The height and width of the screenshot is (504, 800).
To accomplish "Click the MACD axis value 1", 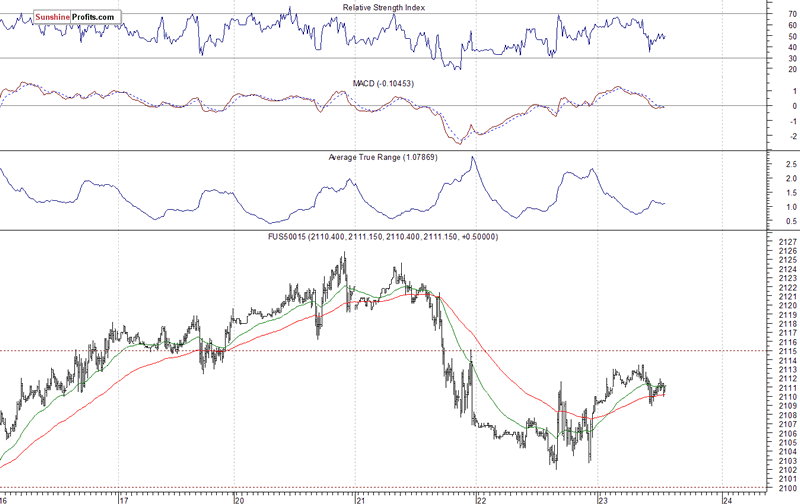I will [x=794, y=91].
